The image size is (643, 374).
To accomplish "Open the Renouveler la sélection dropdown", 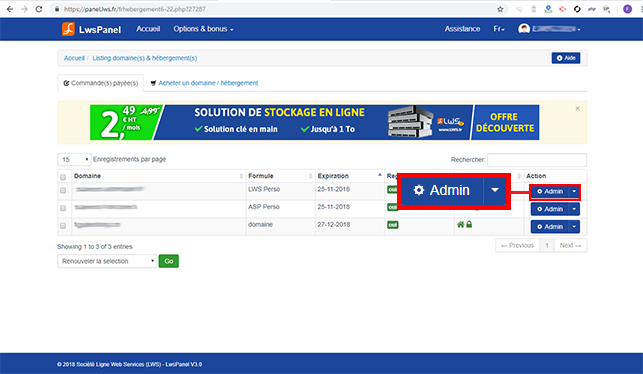I will click(107, 261).
